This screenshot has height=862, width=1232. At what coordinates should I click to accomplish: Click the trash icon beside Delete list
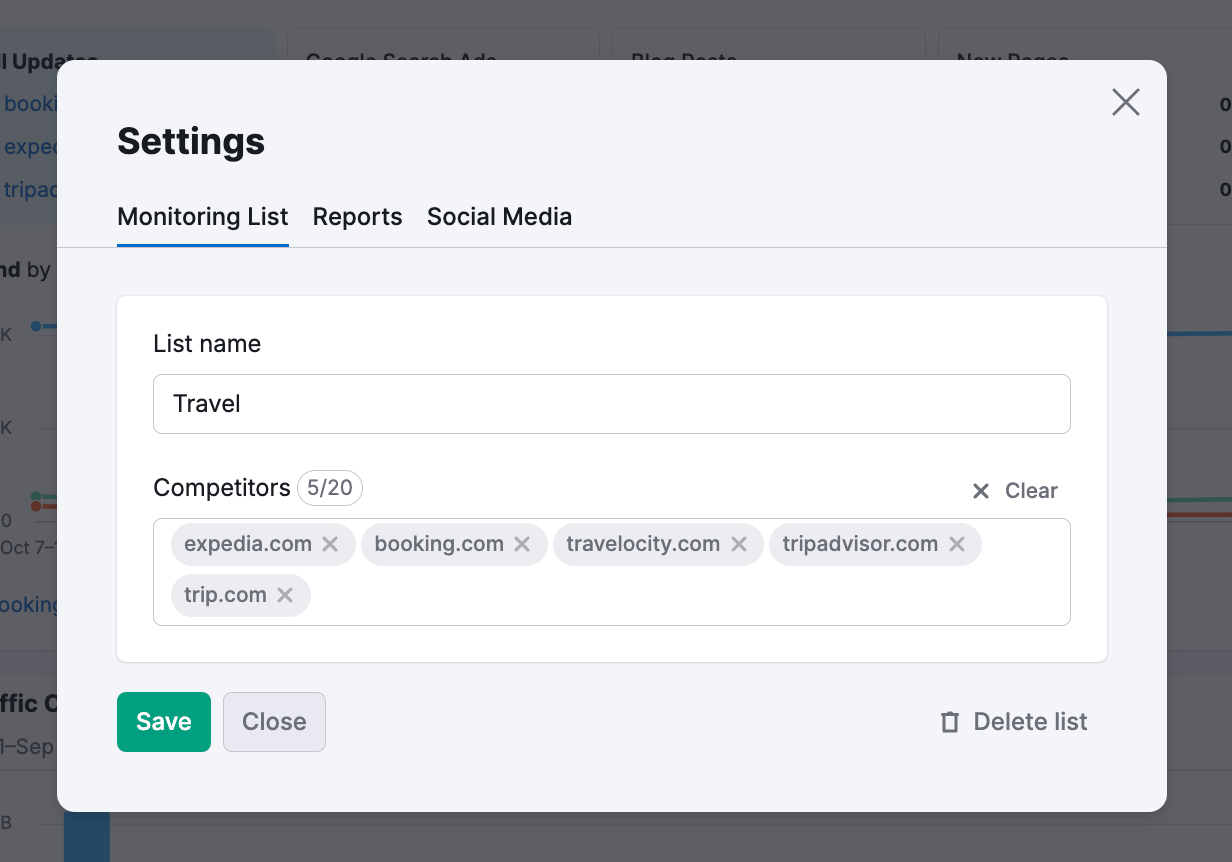point(949,721)
